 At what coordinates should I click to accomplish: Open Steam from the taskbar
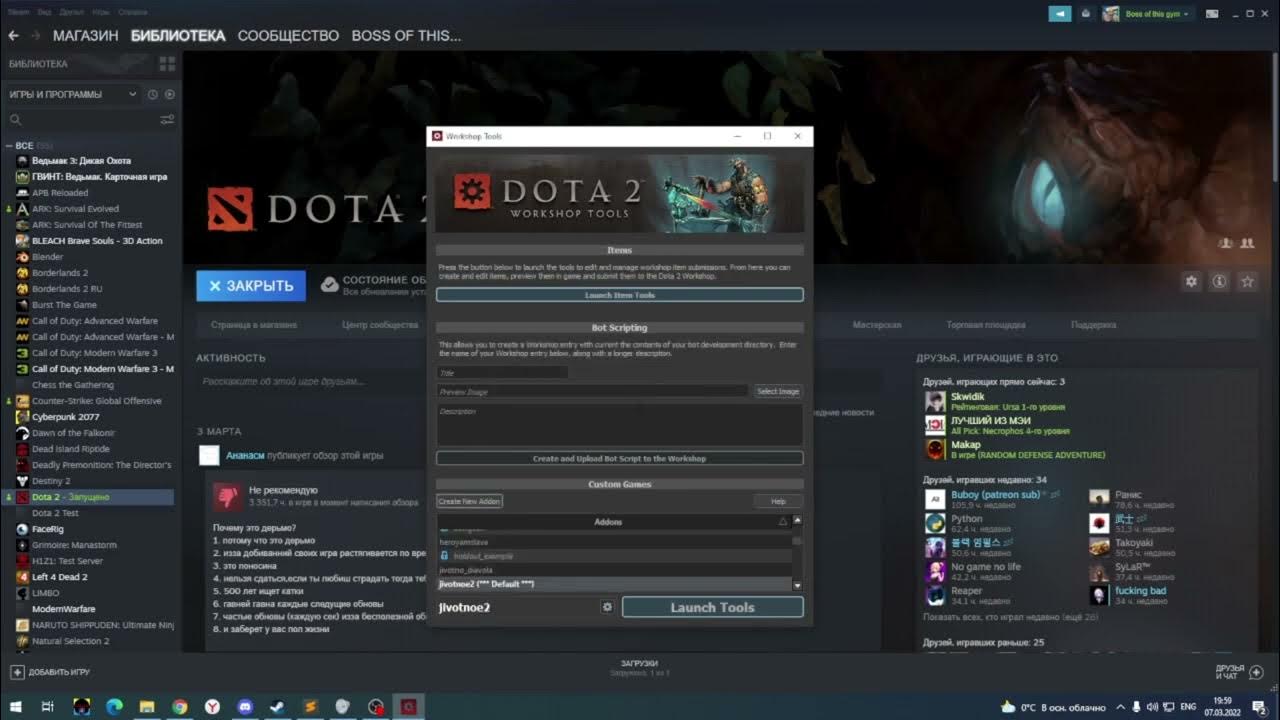coord(277,706)
